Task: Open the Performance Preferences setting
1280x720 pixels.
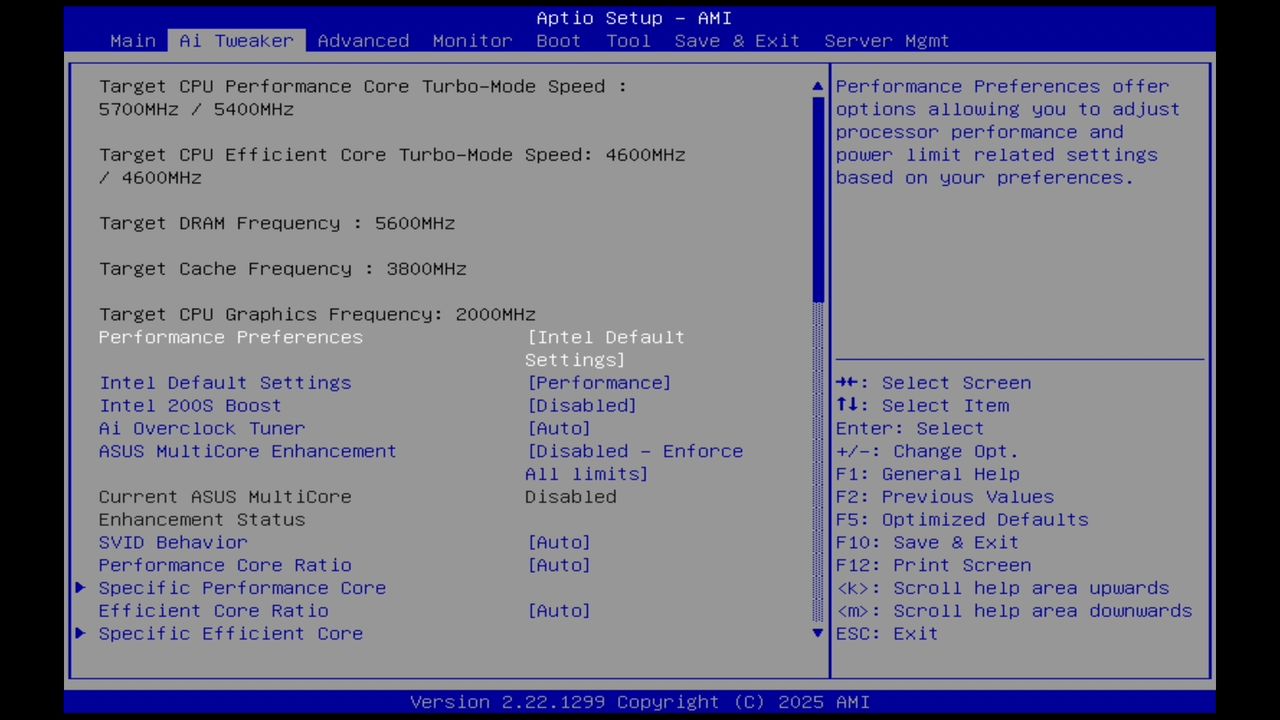Action: click(231, 337)
